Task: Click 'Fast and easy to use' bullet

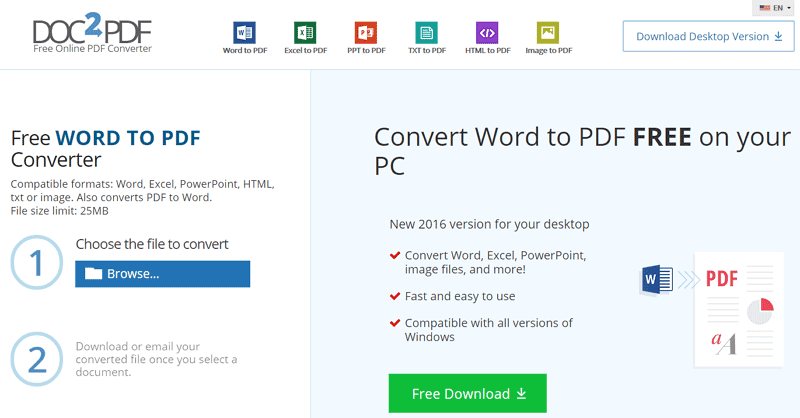Action: click(x=460, y=296)
